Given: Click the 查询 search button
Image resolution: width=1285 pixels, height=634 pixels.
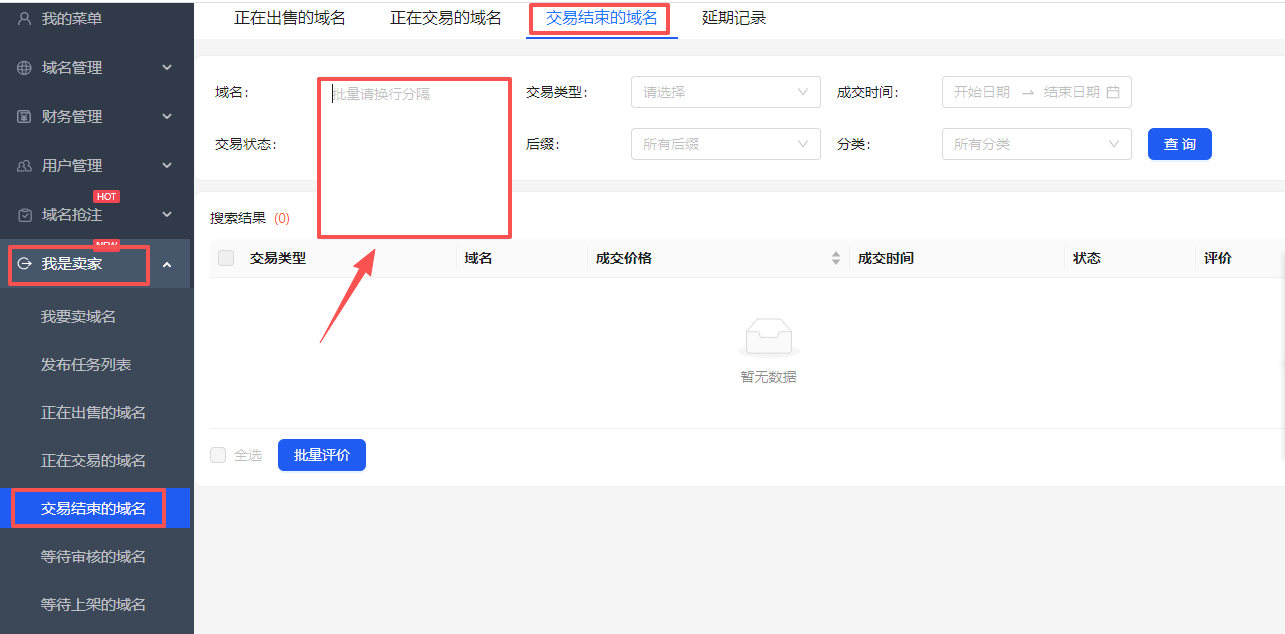Looking at the screenshot, I should (x=1180, y=144).
